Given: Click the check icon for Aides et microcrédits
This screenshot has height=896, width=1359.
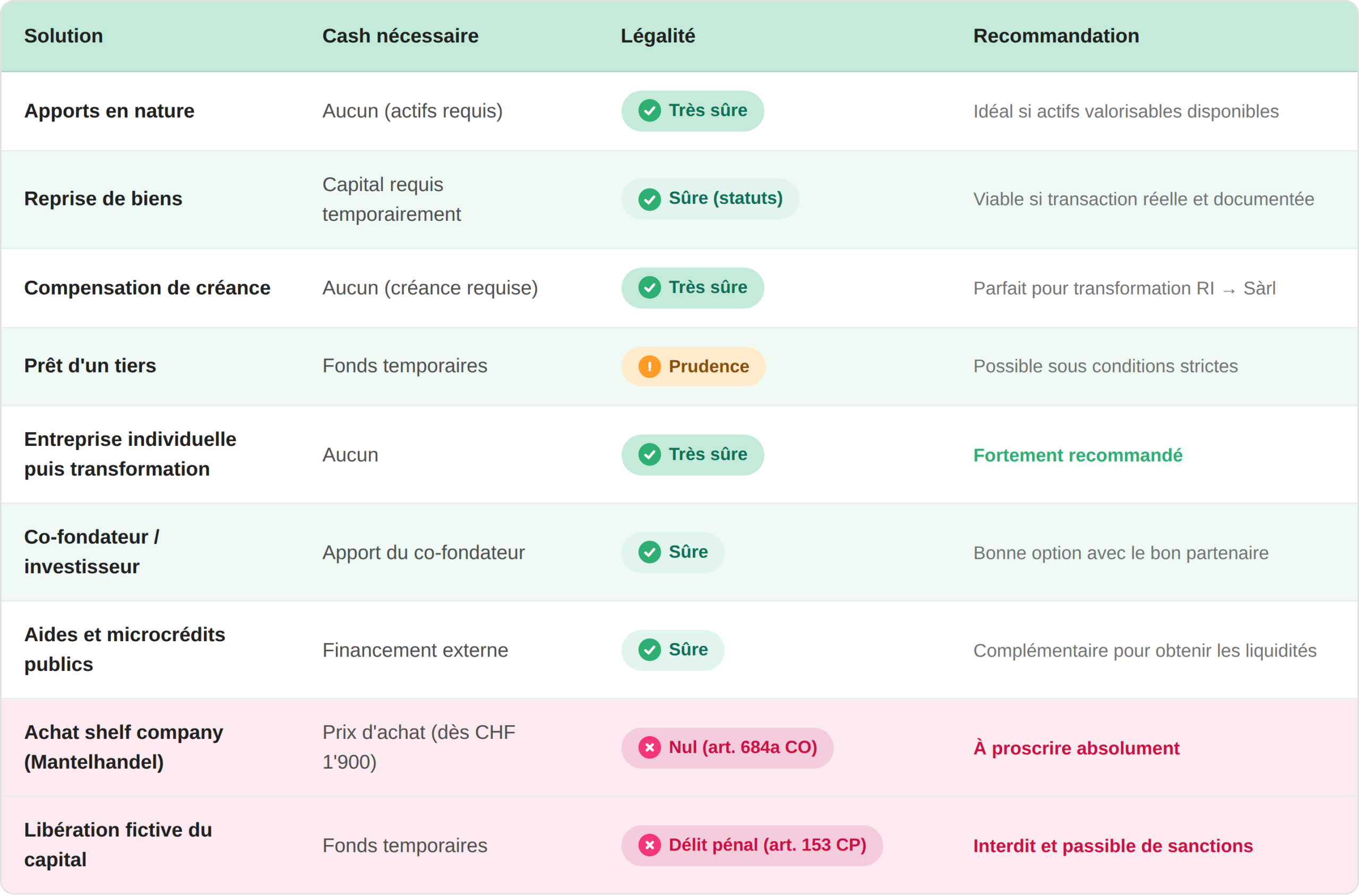Looking at the screenshot, I should click(649, 650).
